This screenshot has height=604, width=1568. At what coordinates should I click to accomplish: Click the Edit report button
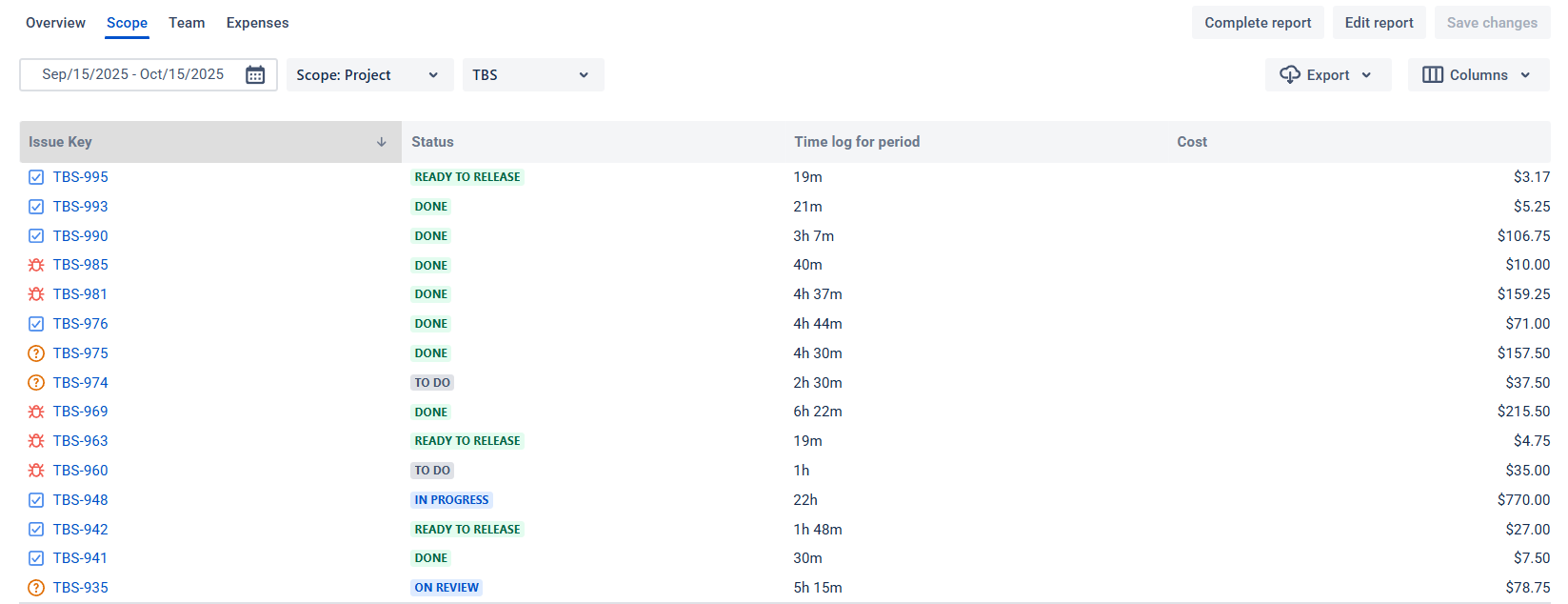point(1379,23)
